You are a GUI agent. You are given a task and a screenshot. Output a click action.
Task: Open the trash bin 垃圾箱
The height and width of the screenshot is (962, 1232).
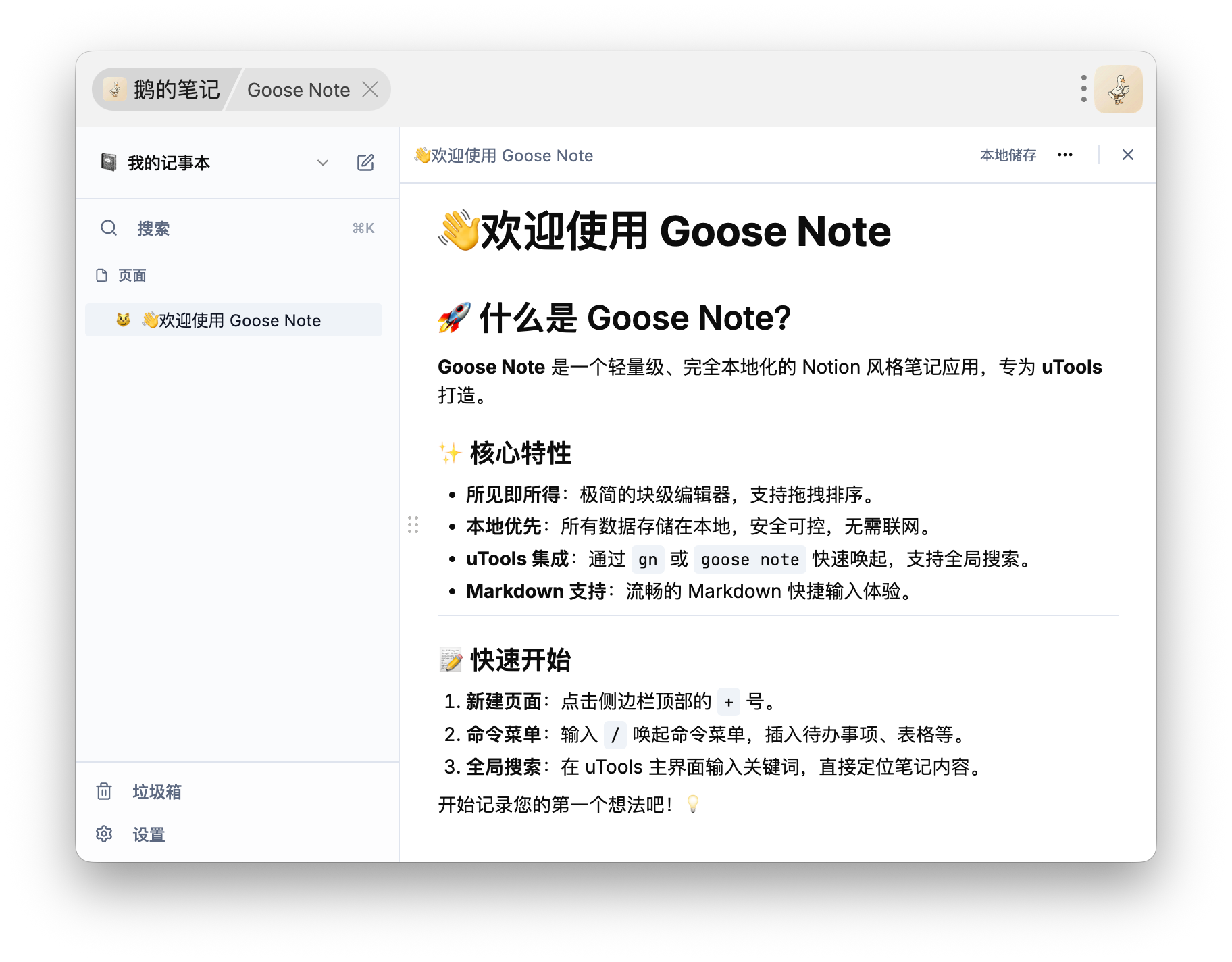point(156,792)
